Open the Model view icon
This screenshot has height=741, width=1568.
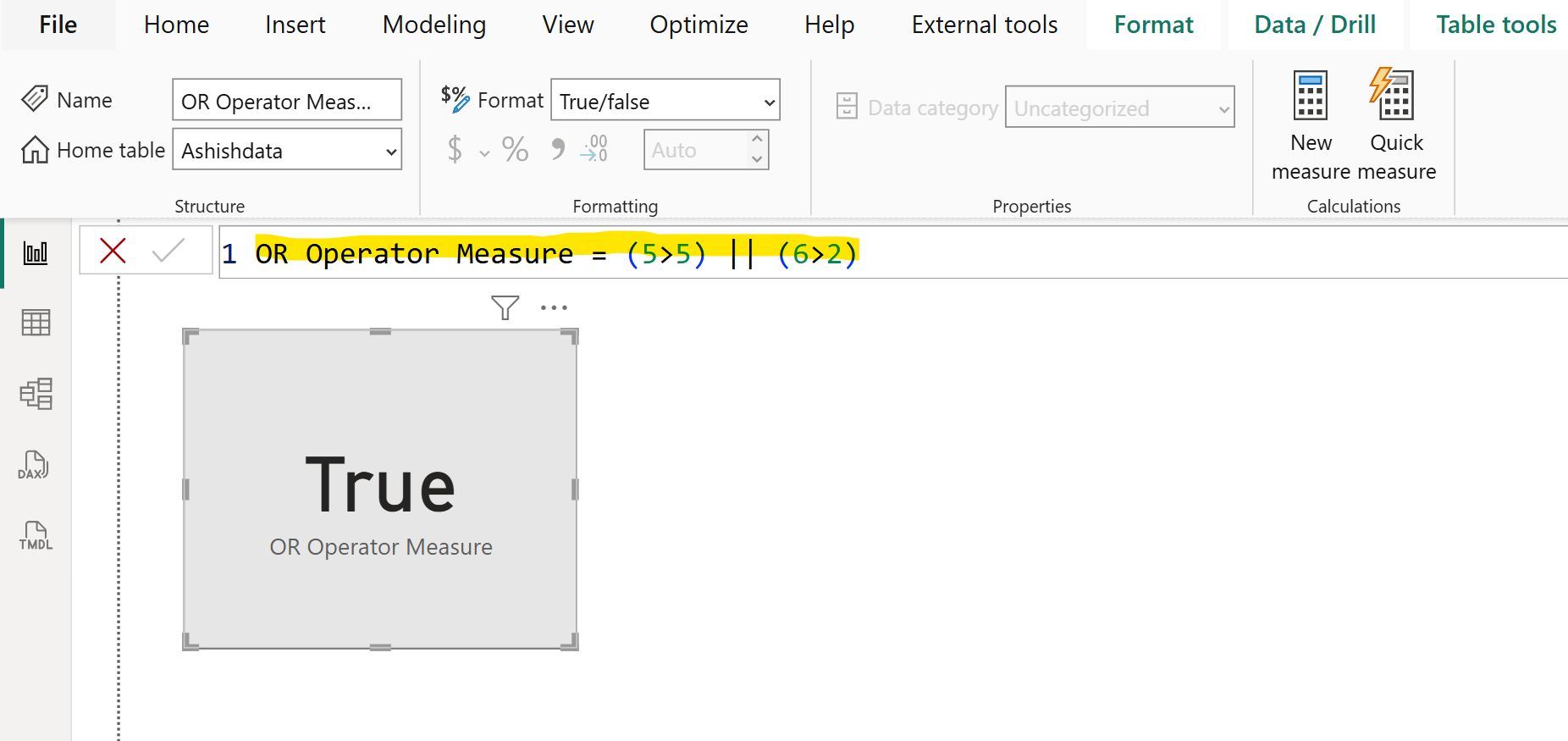click(x=36, y=394)
